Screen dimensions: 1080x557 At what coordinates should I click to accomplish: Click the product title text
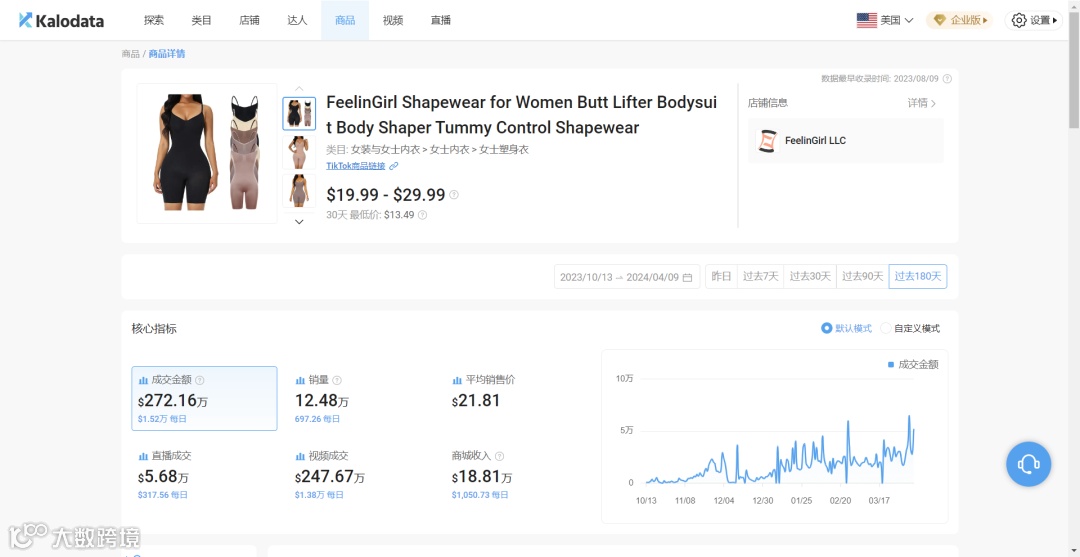point(521,115)
